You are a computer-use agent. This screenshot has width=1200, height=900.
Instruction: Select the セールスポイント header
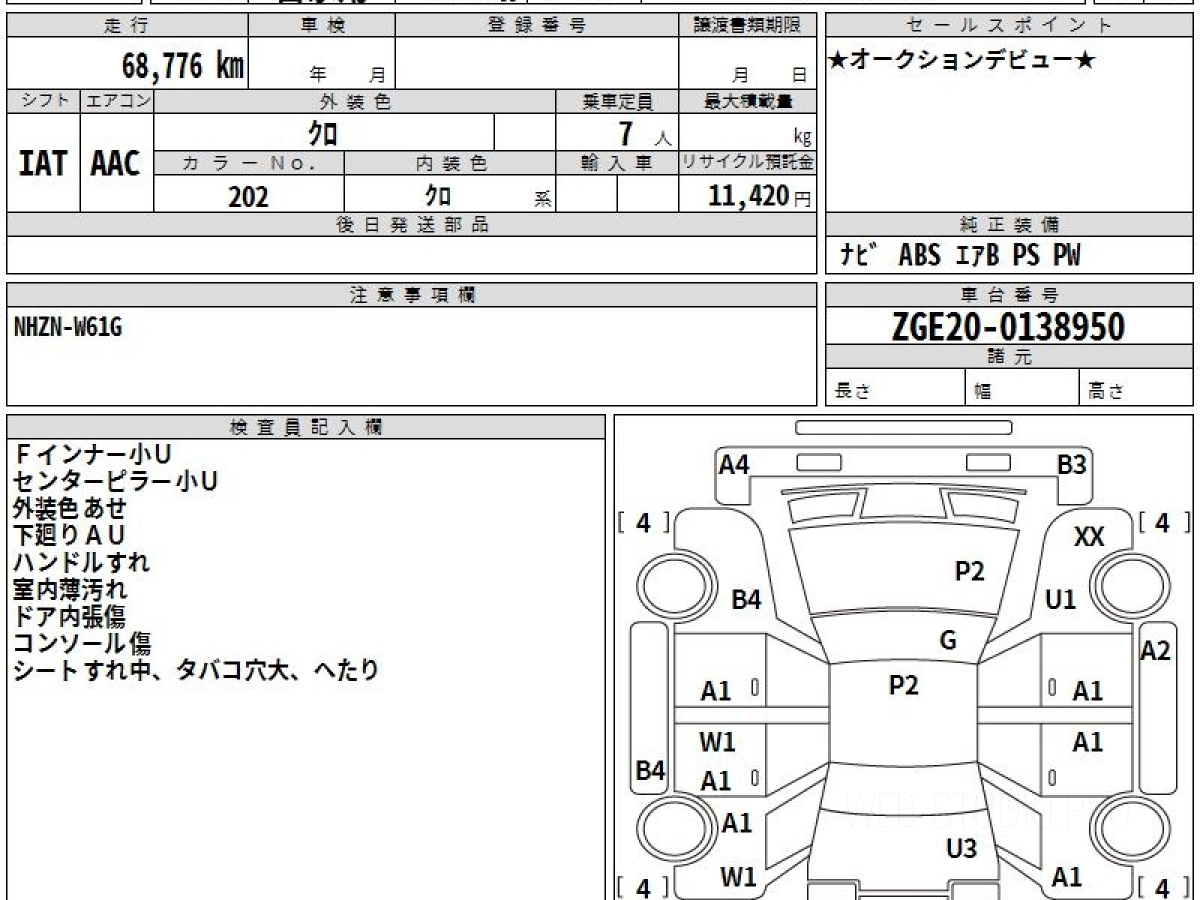(x=1009, y=26)
